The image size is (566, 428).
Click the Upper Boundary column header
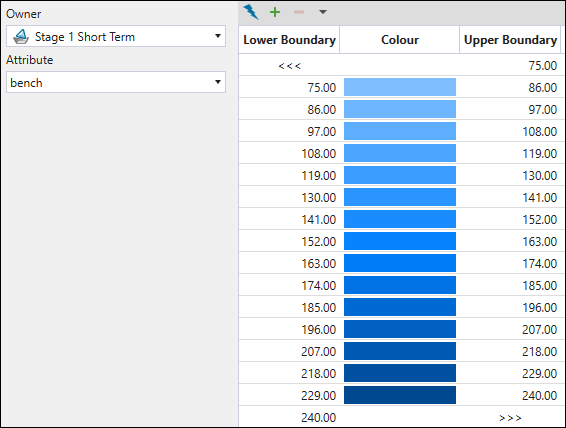pos(510,40)
